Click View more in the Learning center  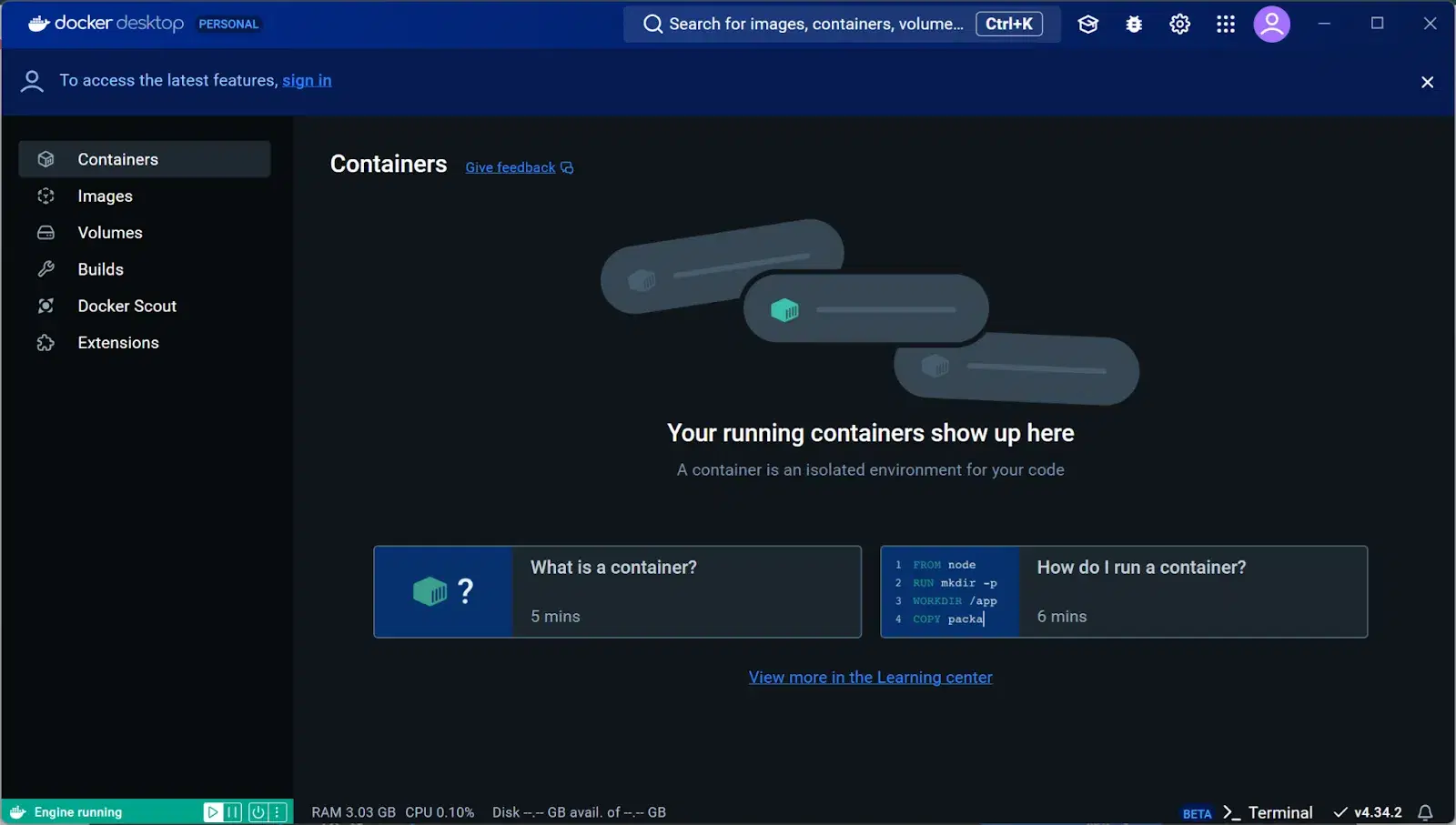(871, 677)
